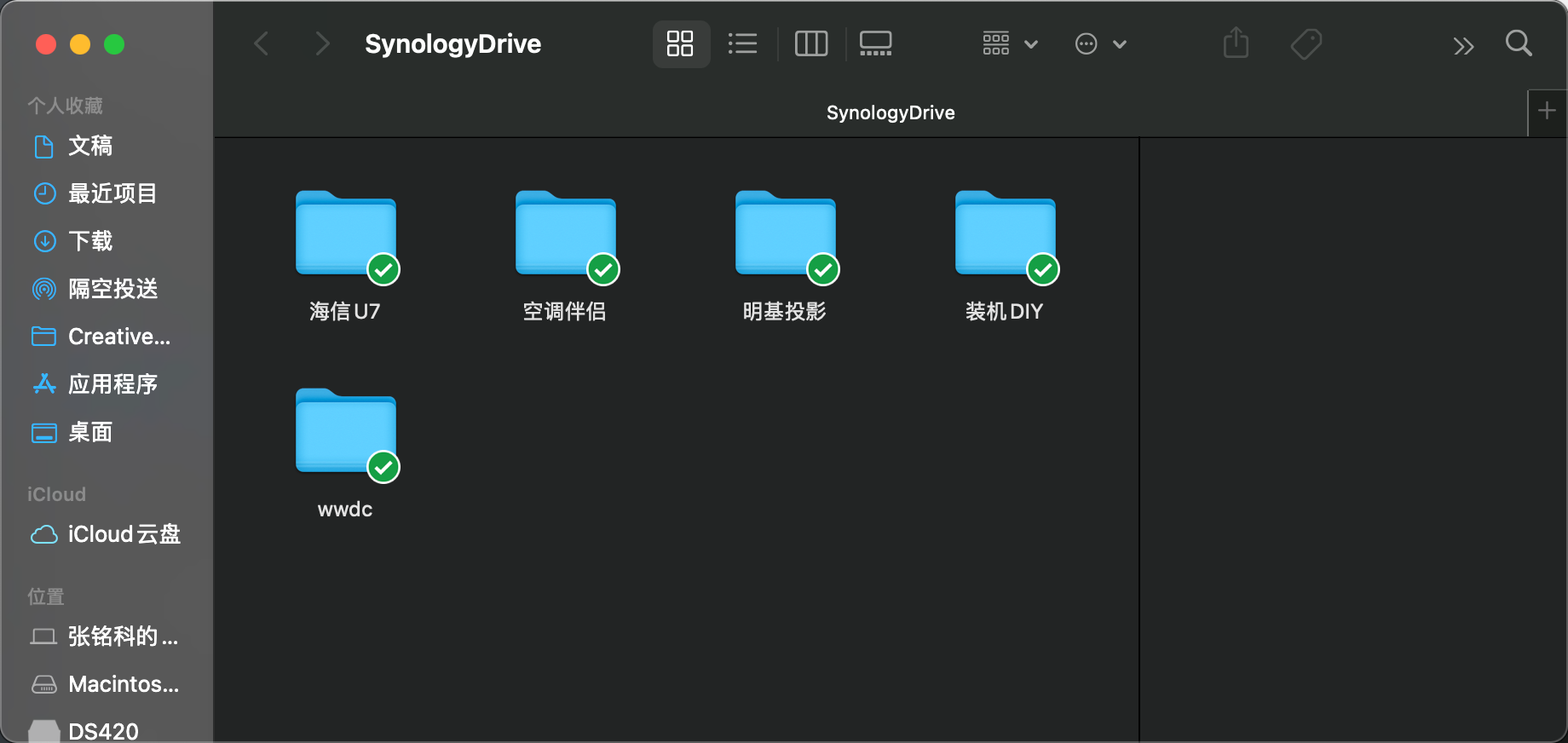
Task: Switch to list view
Action: (743, 43)
